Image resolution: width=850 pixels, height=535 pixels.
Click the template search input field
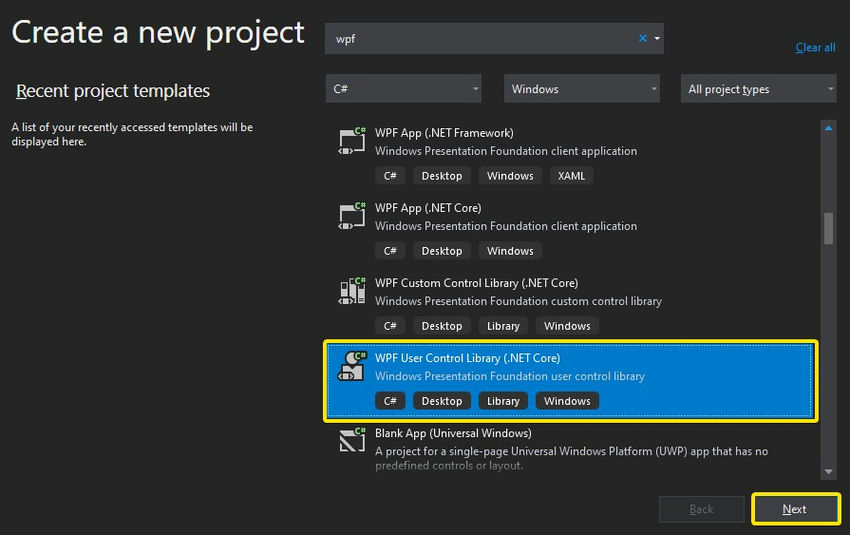tap(480, 38)
